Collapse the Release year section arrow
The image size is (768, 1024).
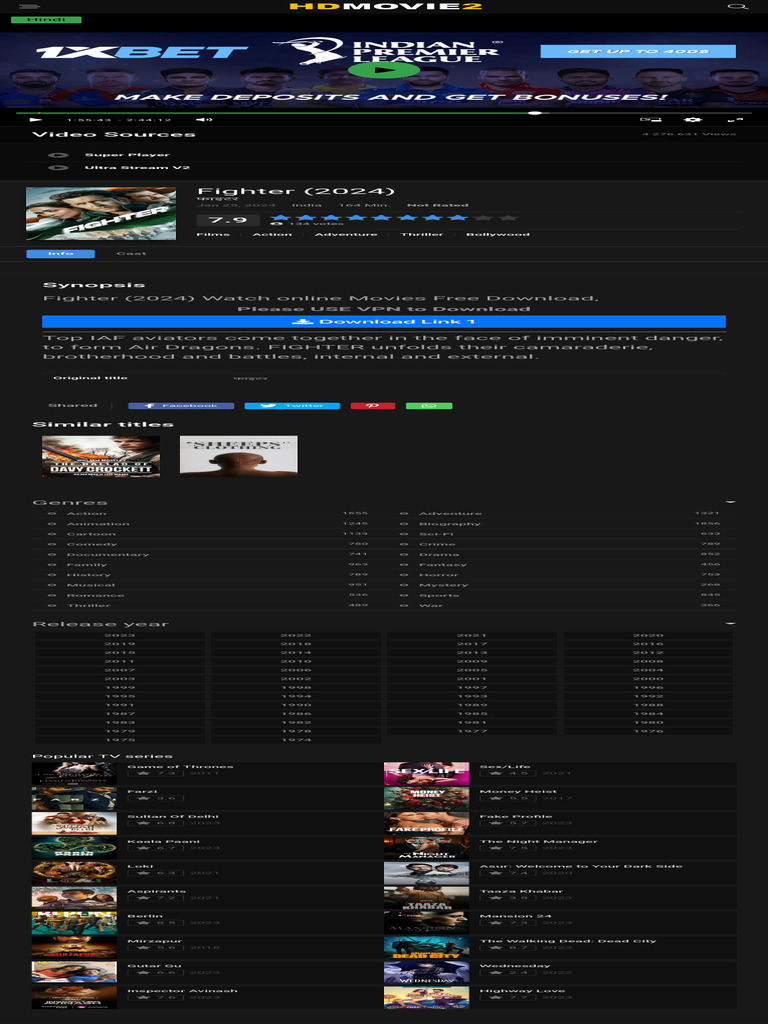pyautogui.click(x=730, y=623)
